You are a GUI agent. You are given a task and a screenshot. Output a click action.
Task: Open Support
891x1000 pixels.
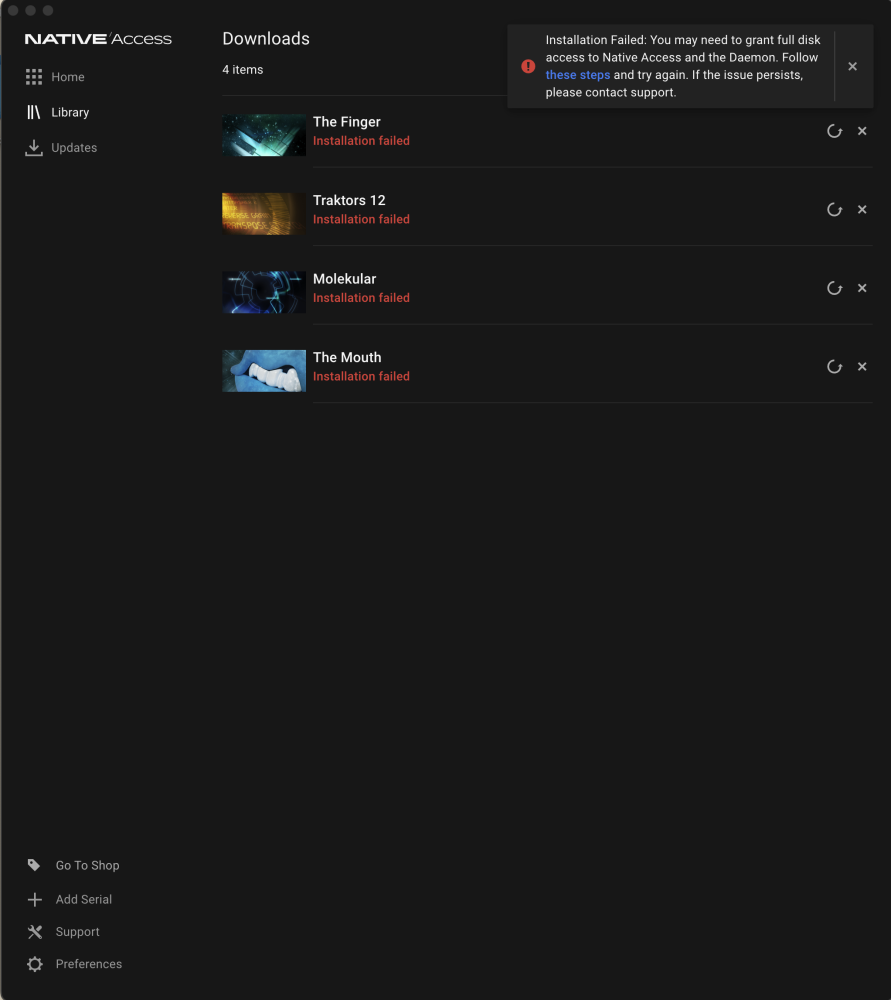pos(77,932)
